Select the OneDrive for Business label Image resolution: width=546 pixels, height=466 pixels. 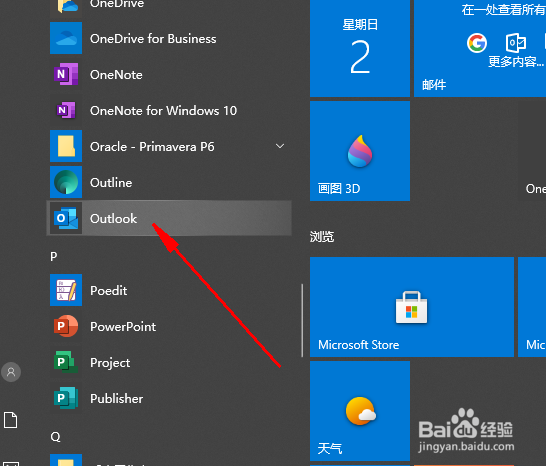[153, 39]
